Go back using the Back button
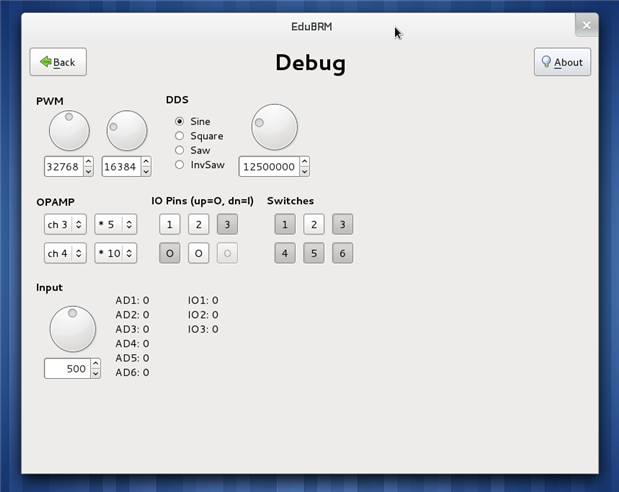Viewport: 619px width, 492px height. click(x=58, y=62)
